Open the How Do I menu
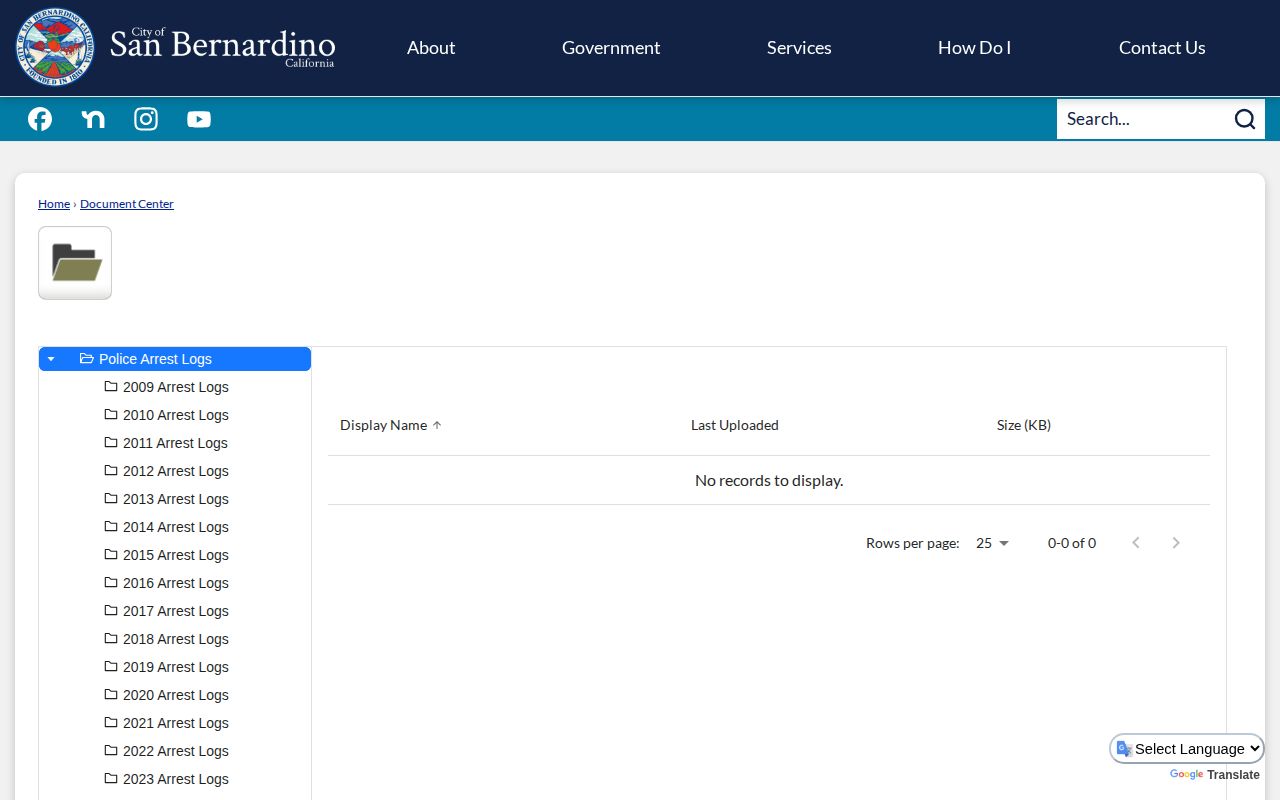Image resolution: width=1280 pixels, height=800 pixels. point(974,48)
